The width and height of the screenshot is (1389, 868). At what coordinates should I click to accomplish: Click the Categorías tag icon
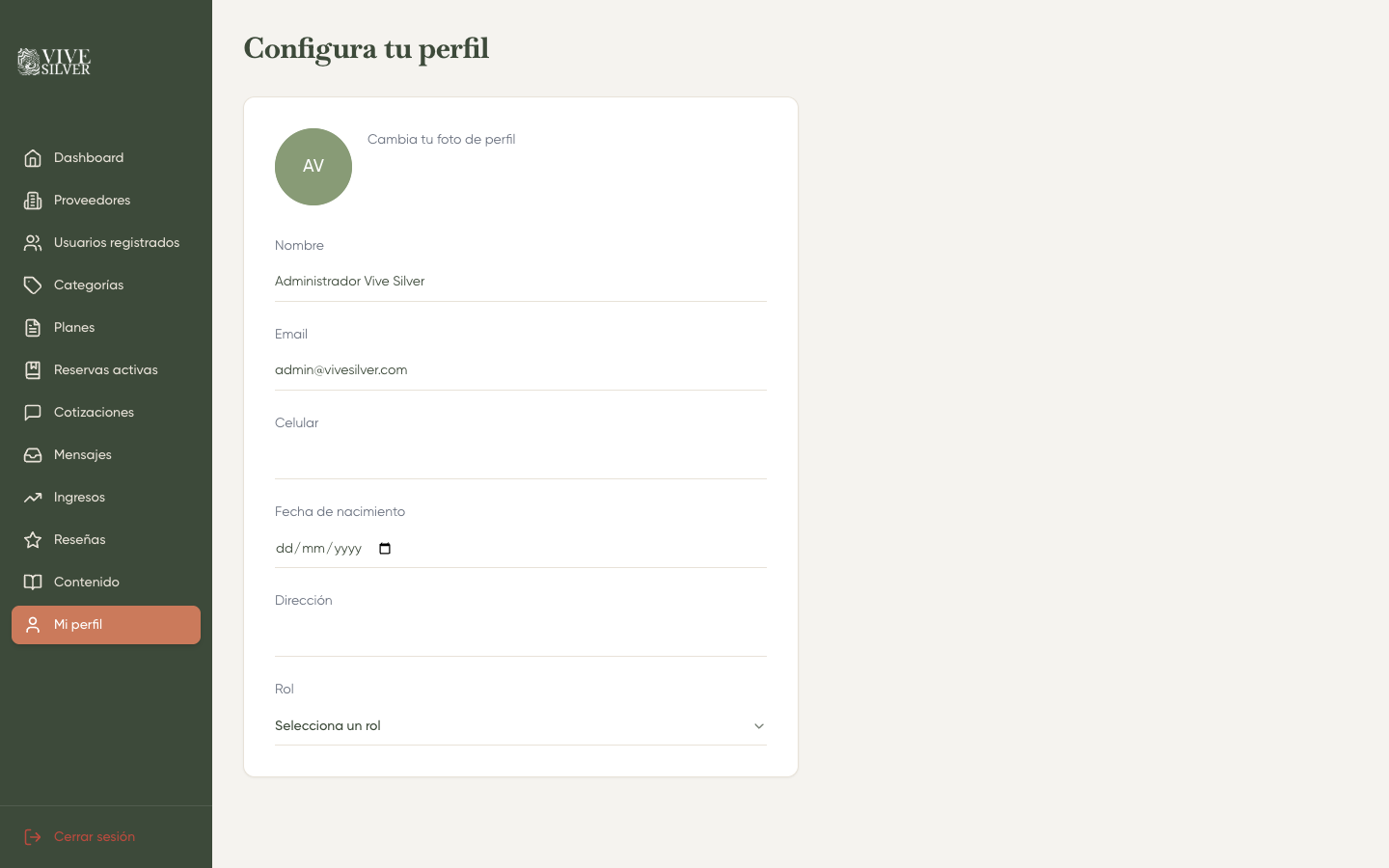[x=32, y=285]
